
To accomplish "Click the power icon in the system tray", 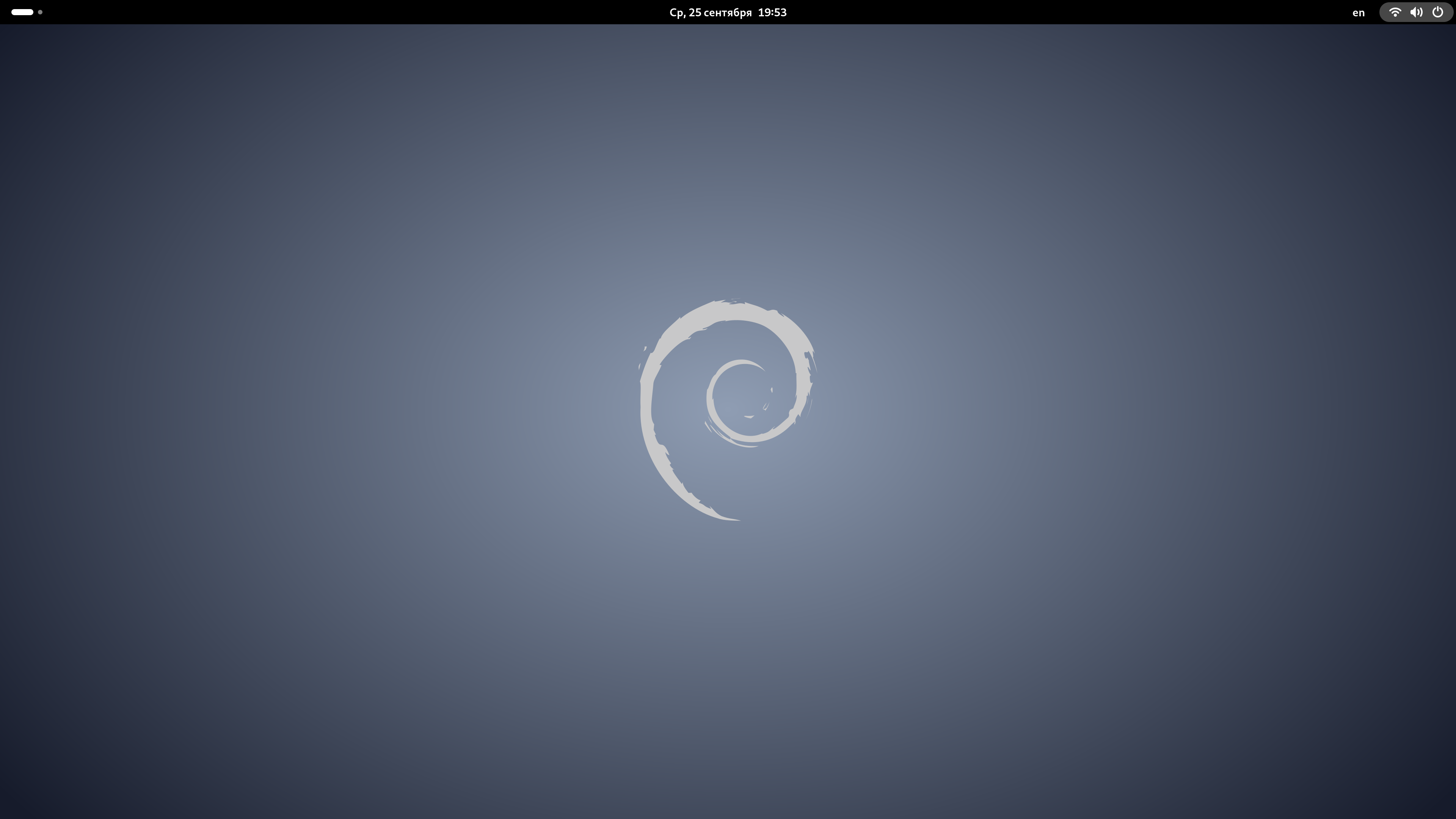I will coord(1438,12).
